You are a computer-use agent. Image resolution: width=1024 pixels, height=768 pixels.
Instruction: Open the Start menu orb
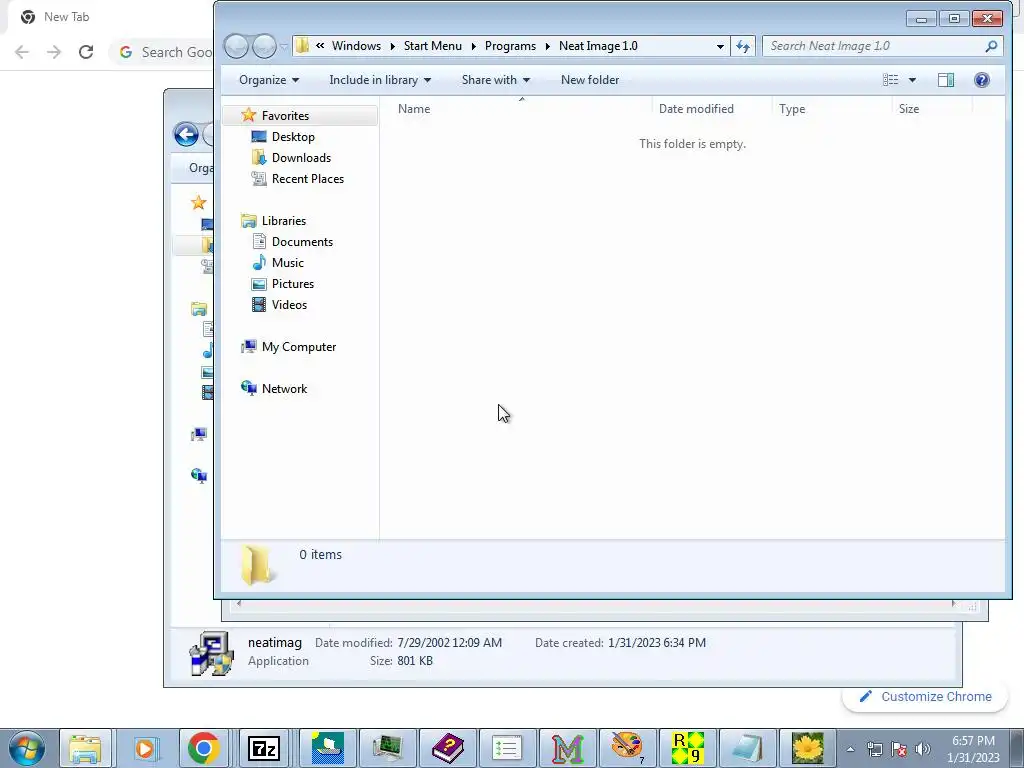coord(27,748)
